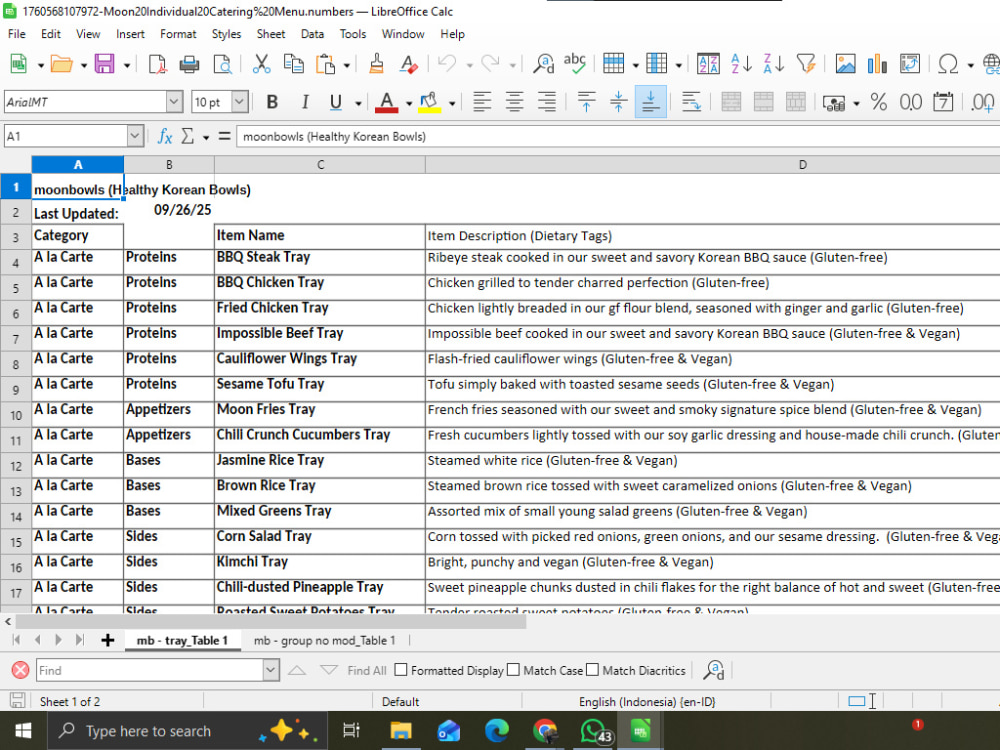This screenshot has width=1000, height=750.
Task: Click Find Next down arrow
Action: [x=328, y=670]
